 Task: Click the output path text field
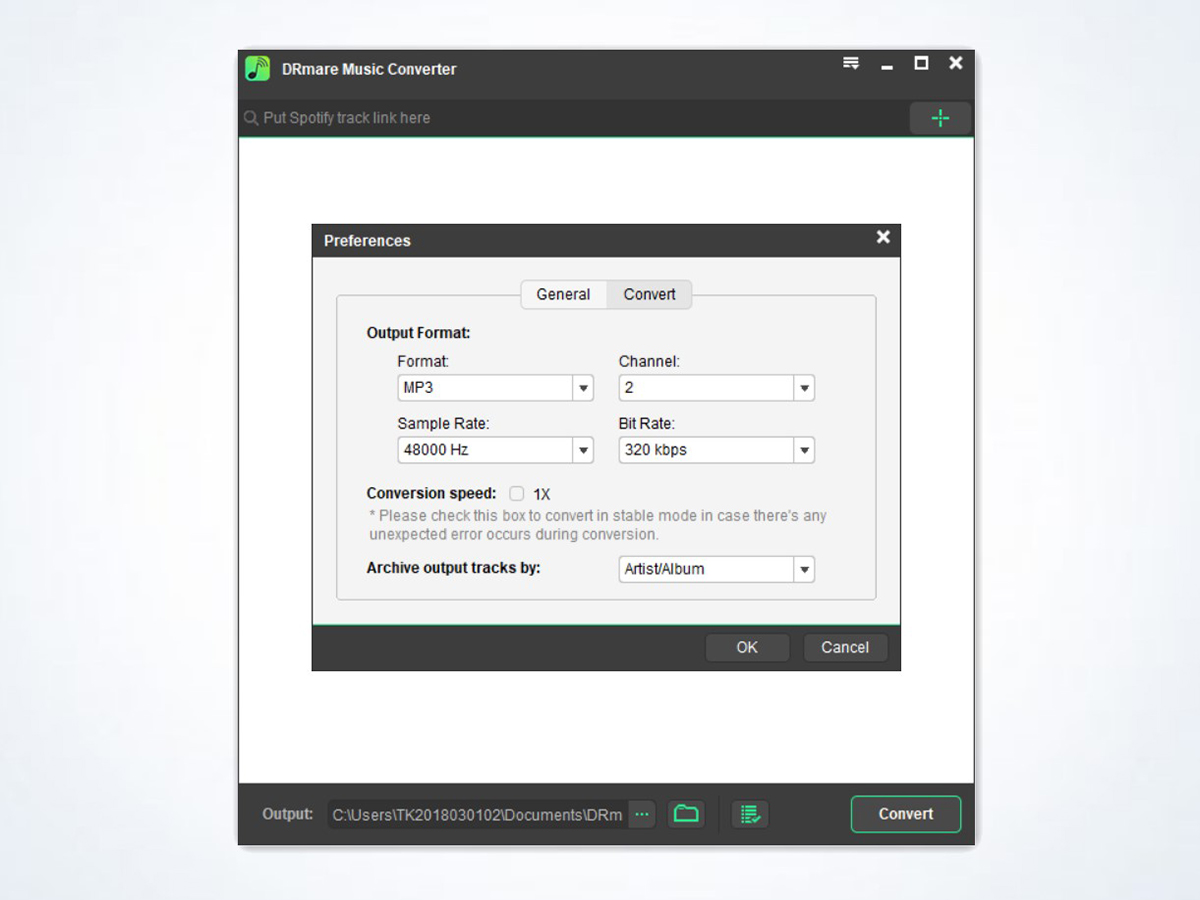479,814
